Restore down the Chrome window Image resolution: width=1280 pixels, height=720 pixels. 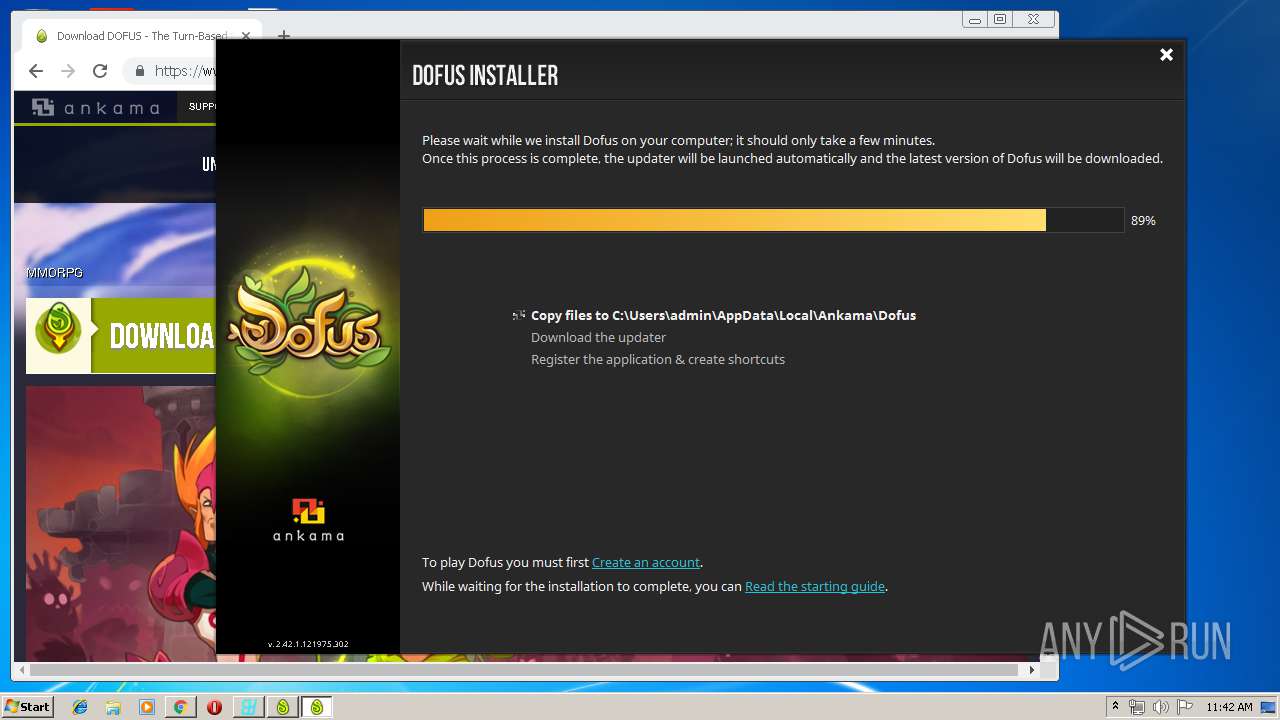[x=999, y=19]
